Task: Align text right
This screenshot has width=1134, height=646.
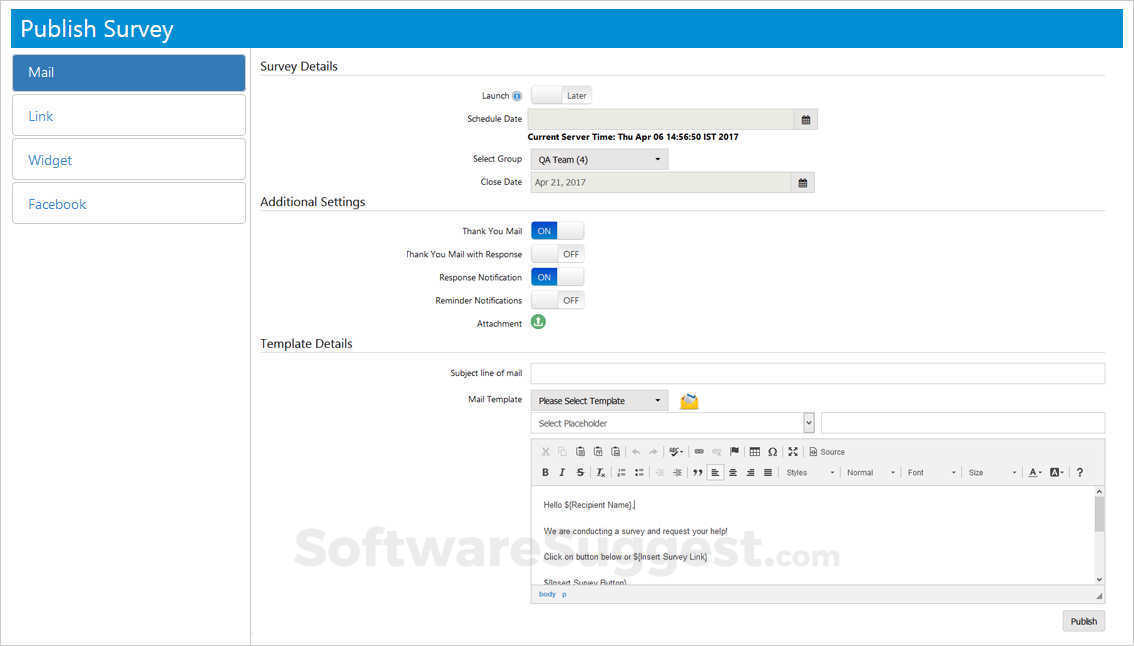Action: click(x=751, y=472)
